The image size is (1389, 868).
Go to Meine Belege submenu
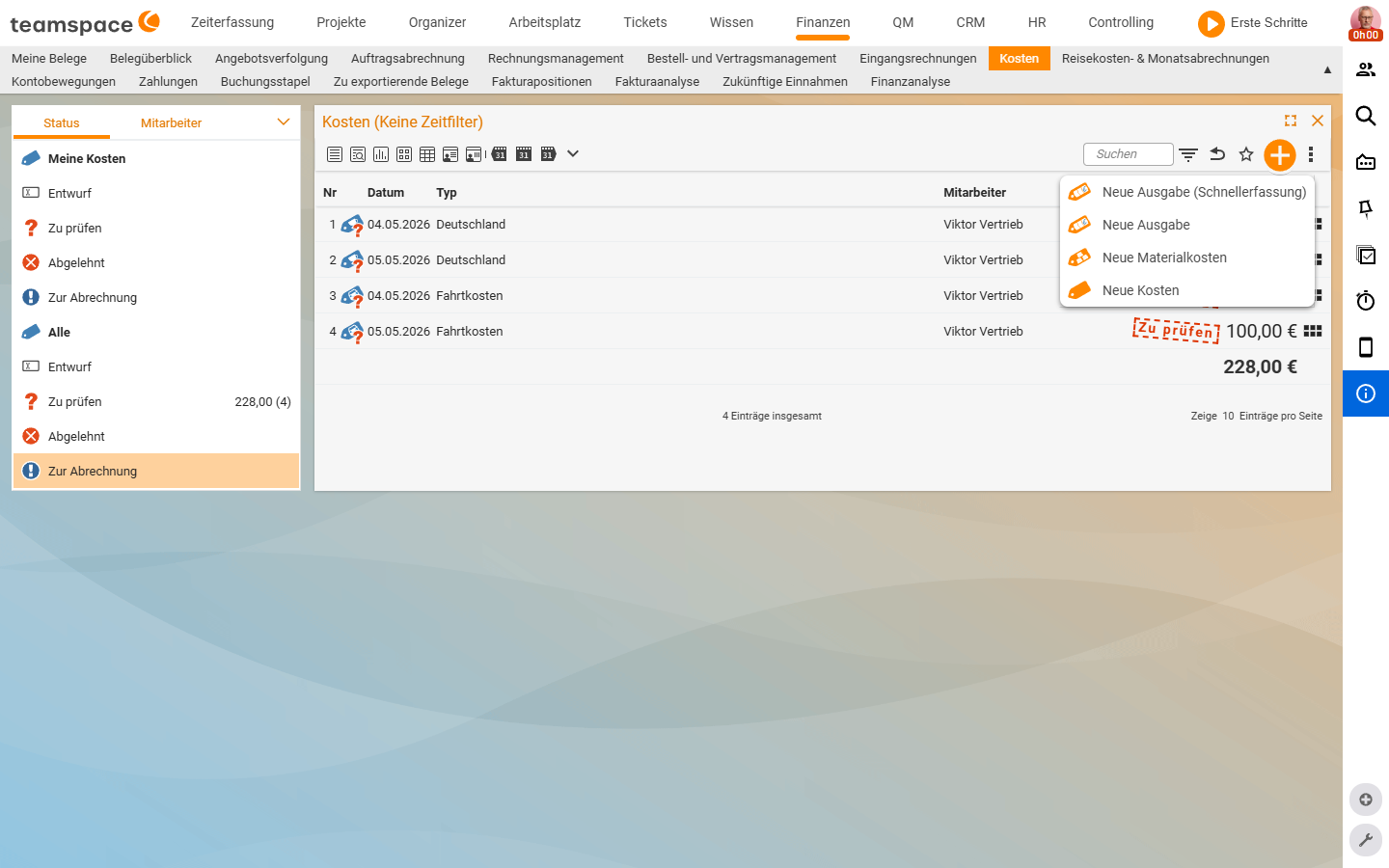49,59
